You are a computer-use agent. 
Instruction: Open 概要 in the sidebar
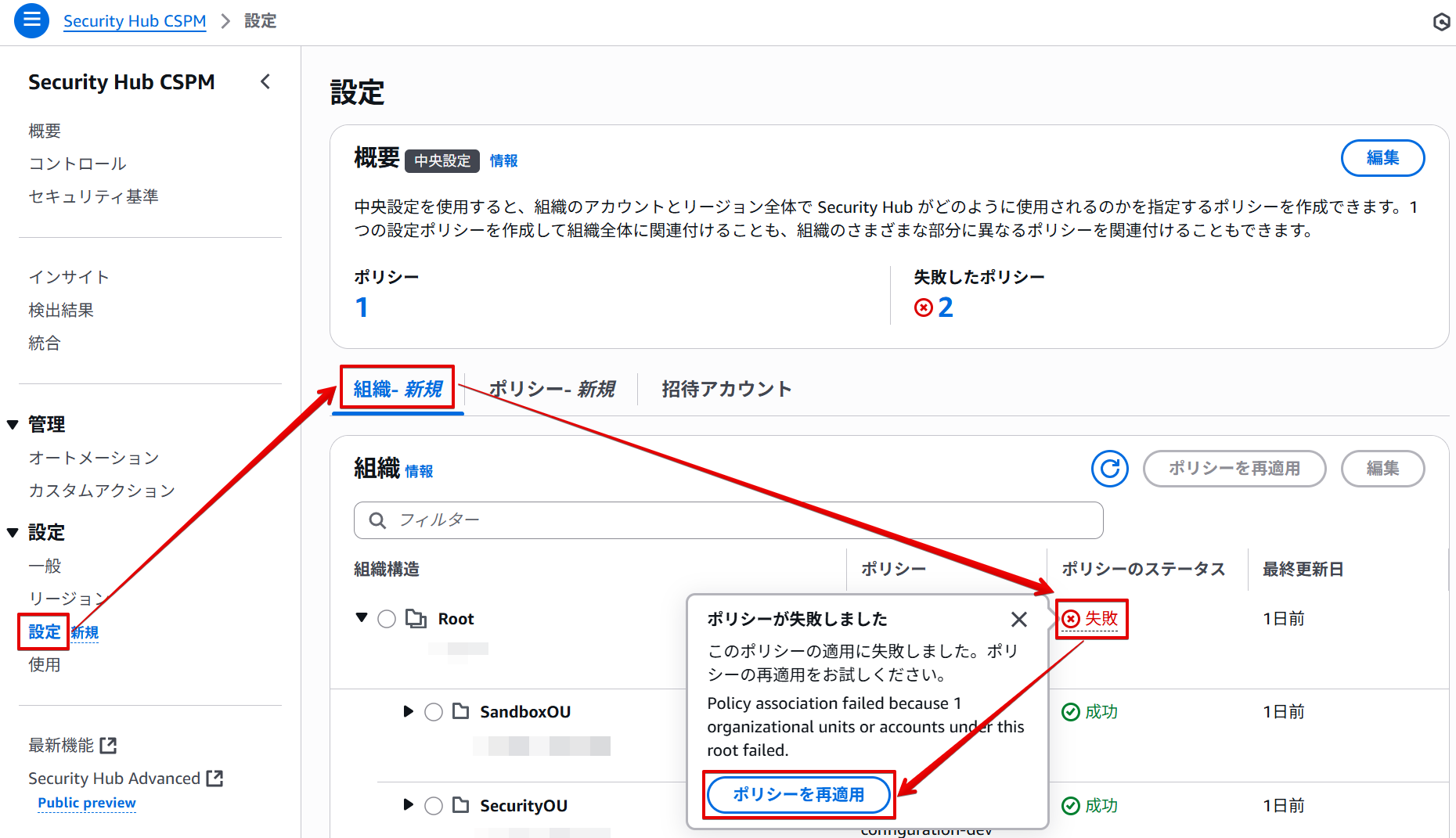(45, 131)
